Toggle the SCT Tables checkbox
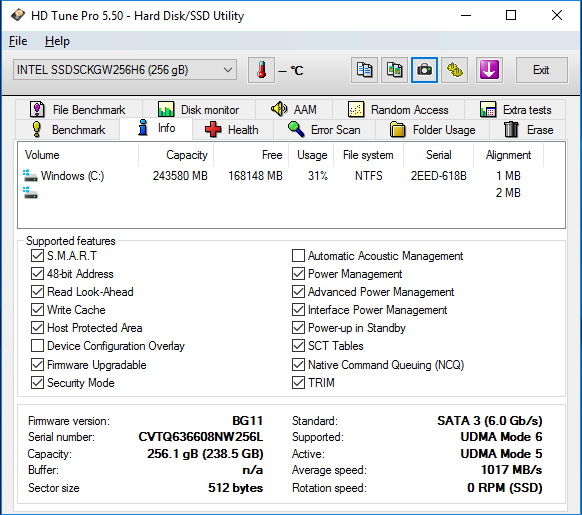This screenshot has width=582, height=515. (298, 345)
